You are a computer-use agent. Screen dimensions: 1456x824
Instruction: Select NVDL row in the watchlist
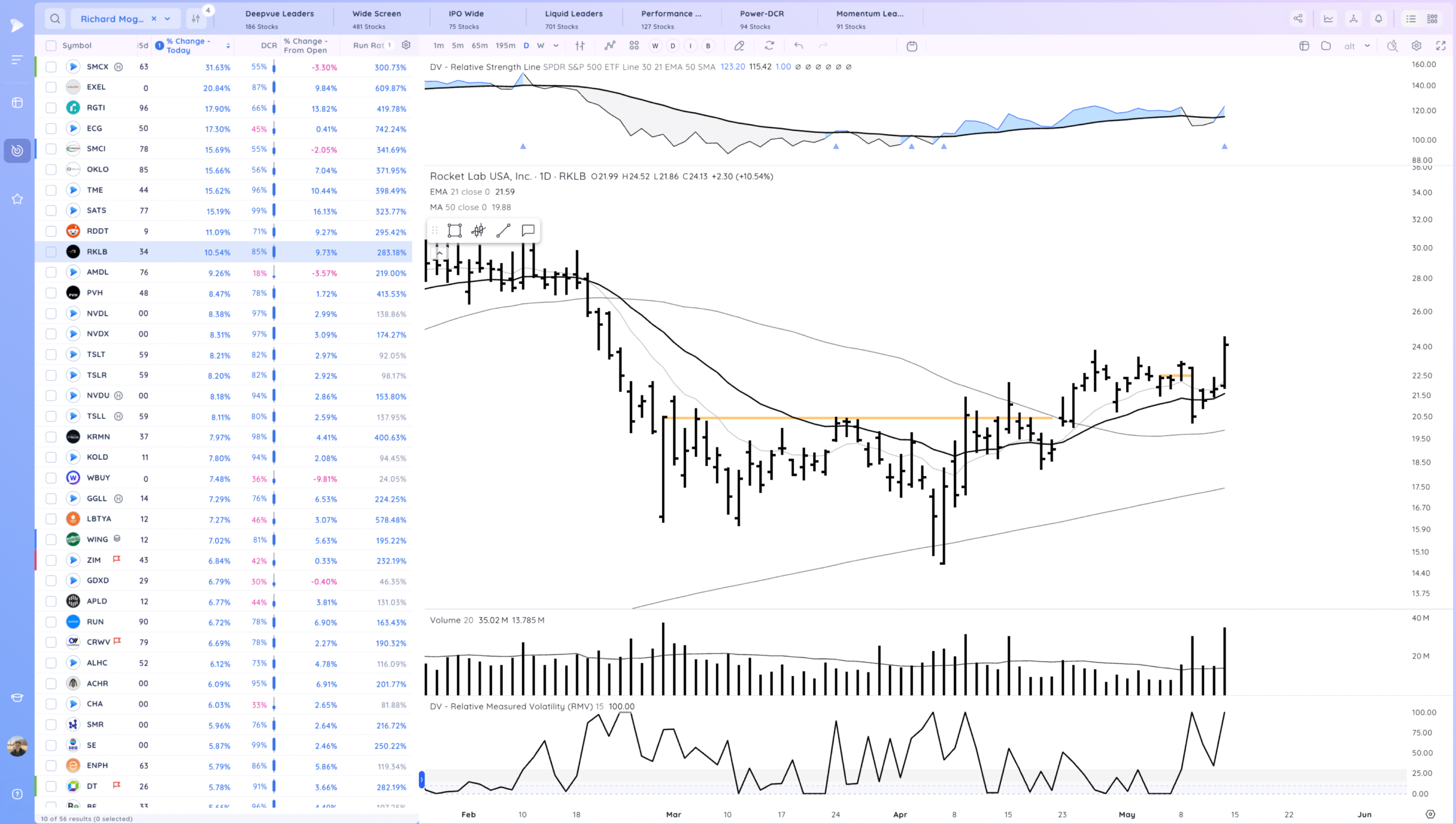(97, 314)
